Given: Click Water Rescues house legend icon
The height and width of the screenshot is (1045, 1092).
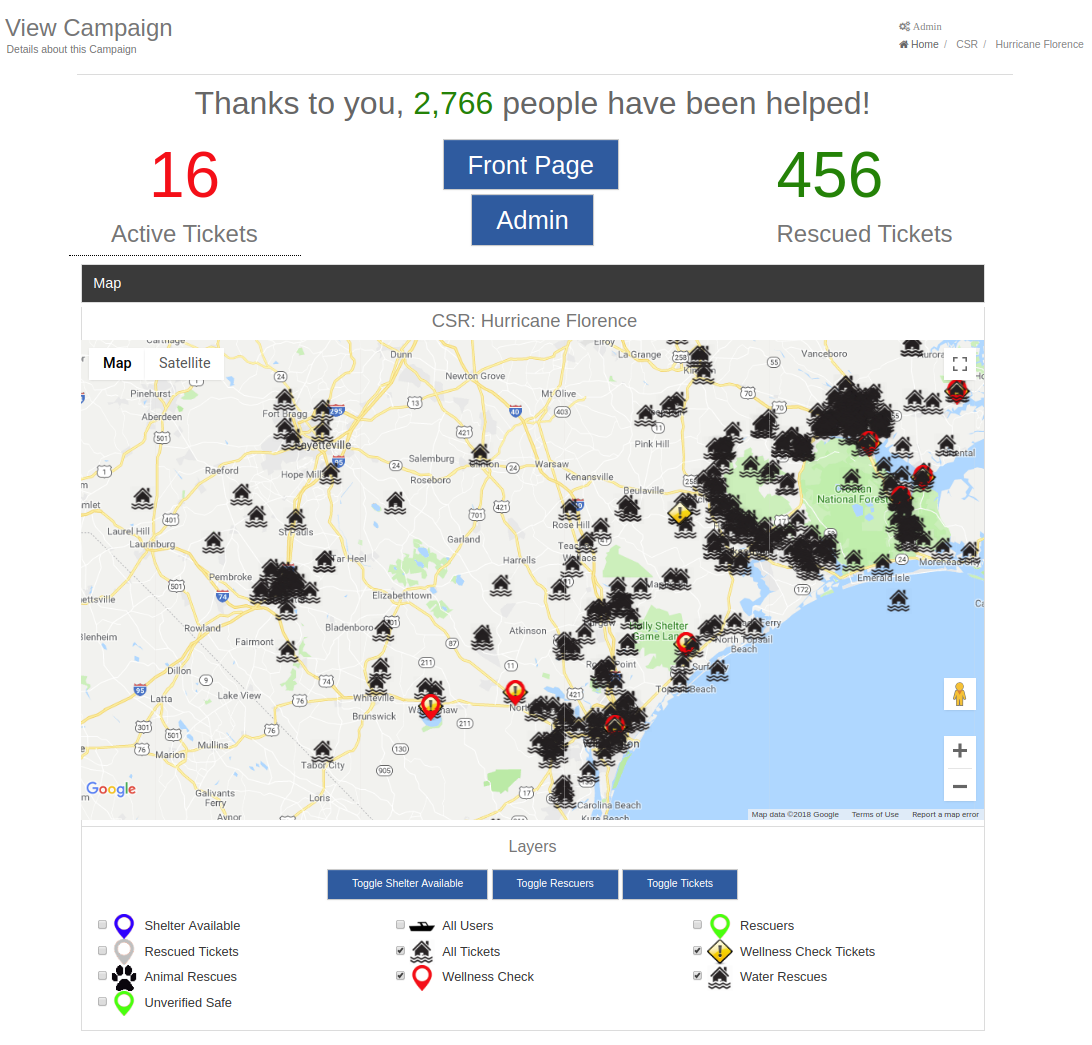Looking at the screenshot, I should 719,977.
